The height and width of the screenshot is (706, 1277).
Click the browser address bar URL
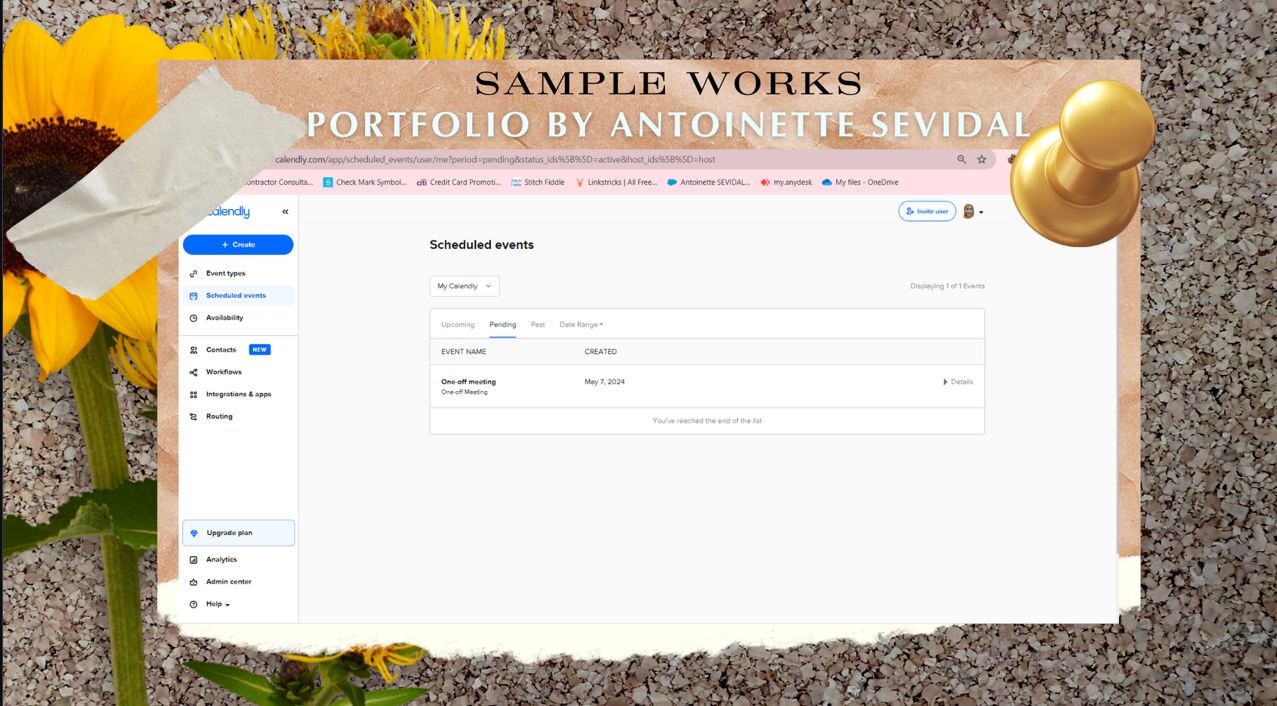(x=496, y=159)
